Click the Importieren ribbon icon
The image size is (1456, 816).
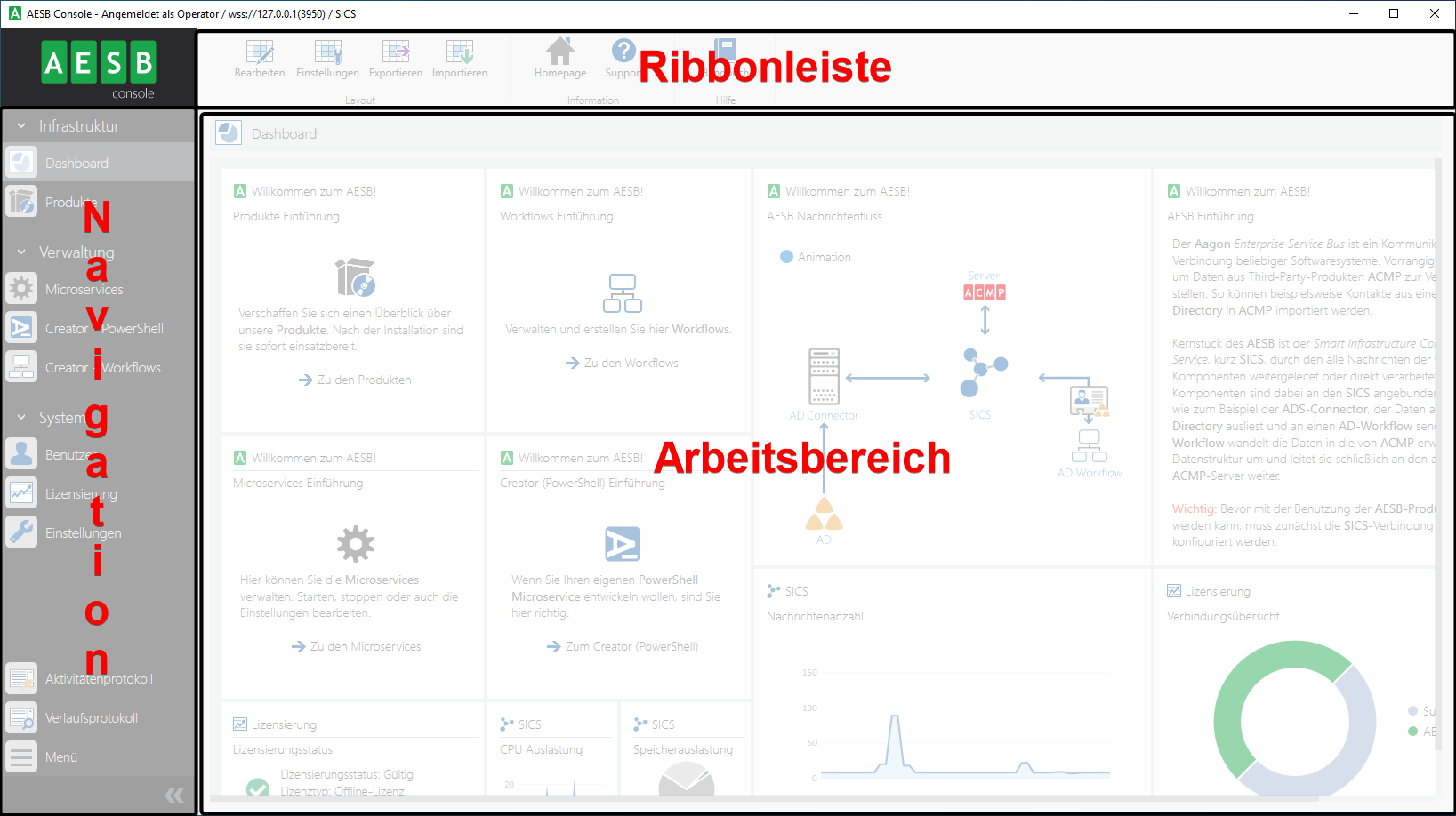tap(460, 52)
